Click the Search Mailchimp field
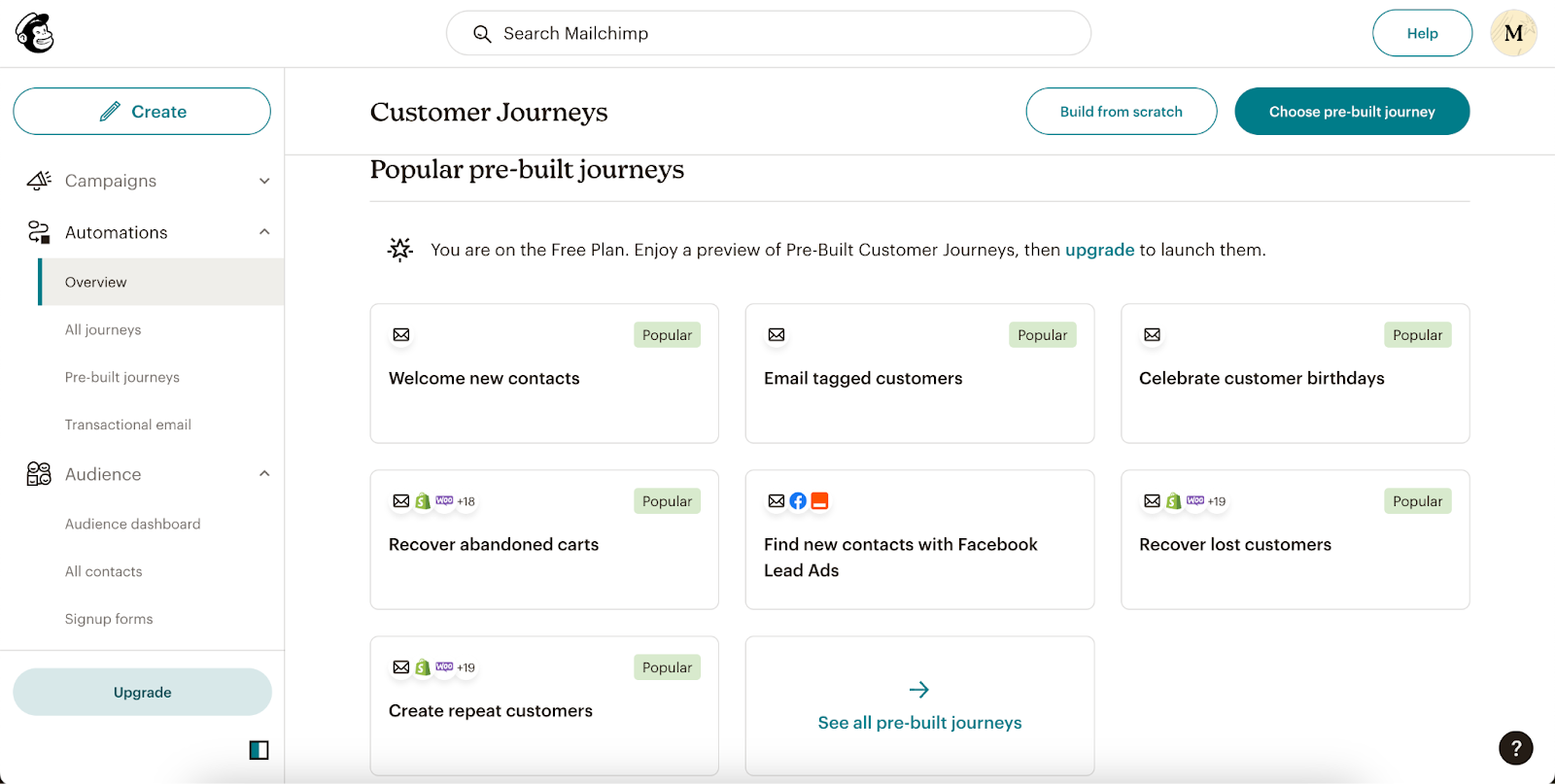The height and width of the screenshot is (784, 1555). pos(769,33)
